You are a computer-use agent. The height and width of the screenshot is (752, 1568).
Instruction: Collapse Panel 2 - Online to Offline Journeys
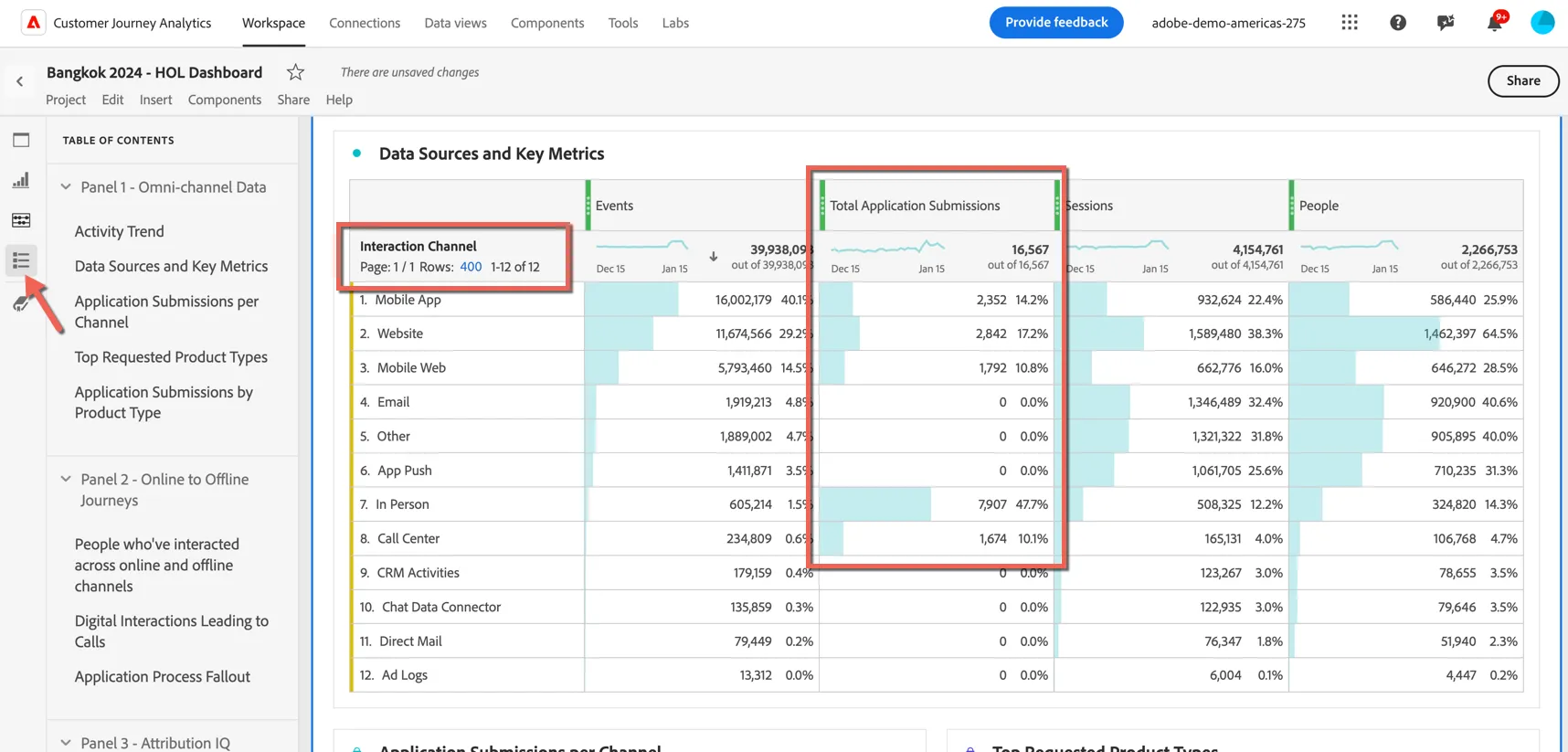(66, 479)
